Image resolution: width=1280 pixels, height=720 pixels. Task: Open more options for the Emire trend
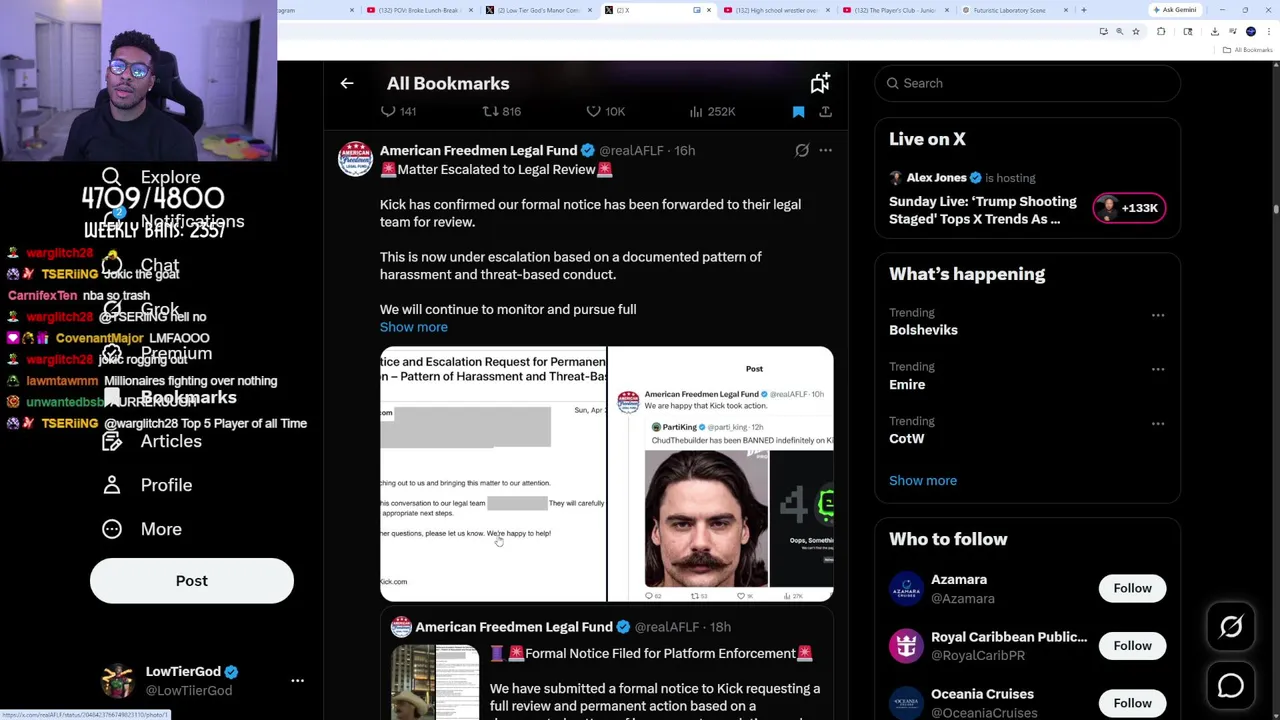tap(1158, 369)
